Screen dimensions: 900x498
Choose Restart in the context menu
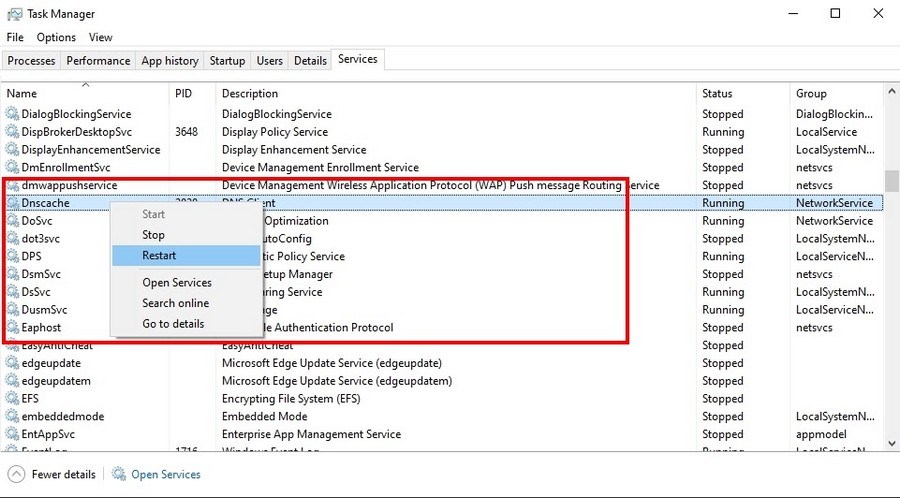pos(185,255)
